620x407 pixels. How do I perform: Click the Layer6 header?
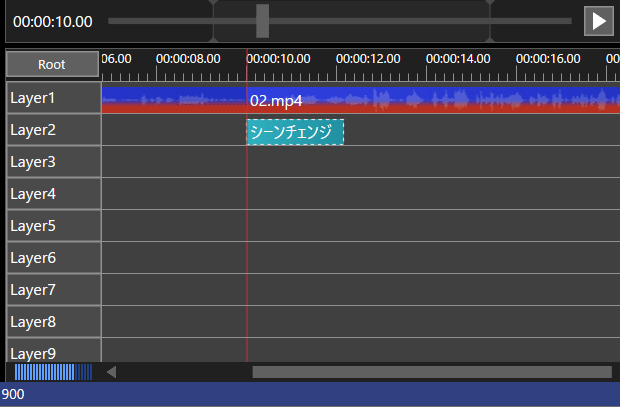[52, 258]
